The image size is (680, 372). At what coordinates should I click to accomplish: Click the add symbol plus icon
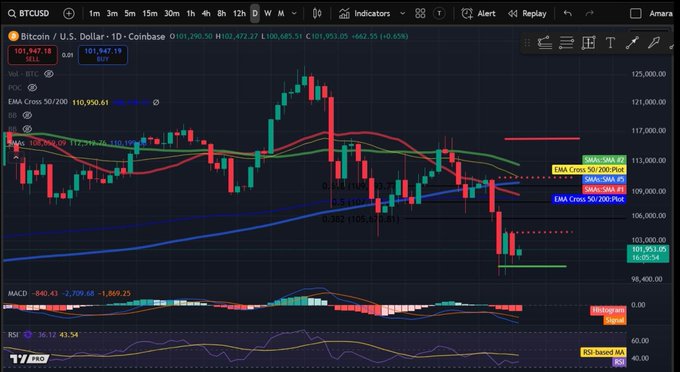pyautogui.click(x=69, y=13)
